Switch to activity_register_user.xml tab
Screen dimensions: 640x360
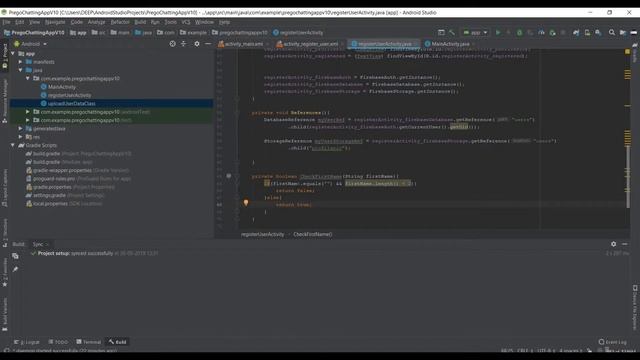[x=310, y=44]
